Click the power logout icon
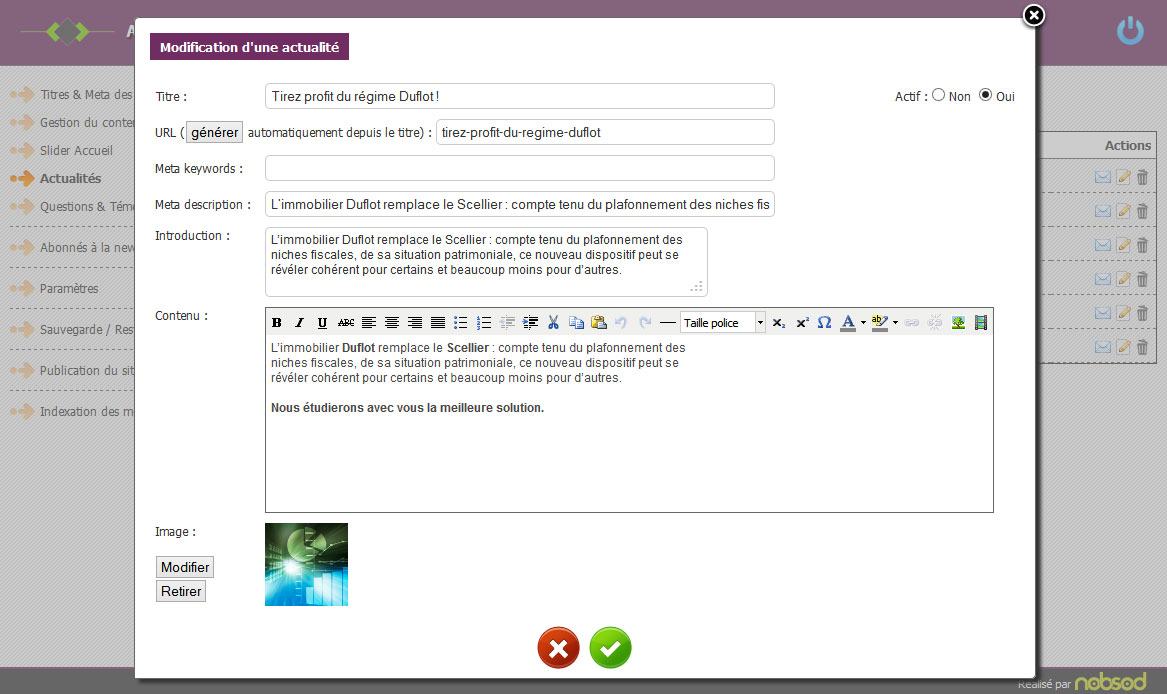This screenshot has width=1167, height=694. [1130, 31]
